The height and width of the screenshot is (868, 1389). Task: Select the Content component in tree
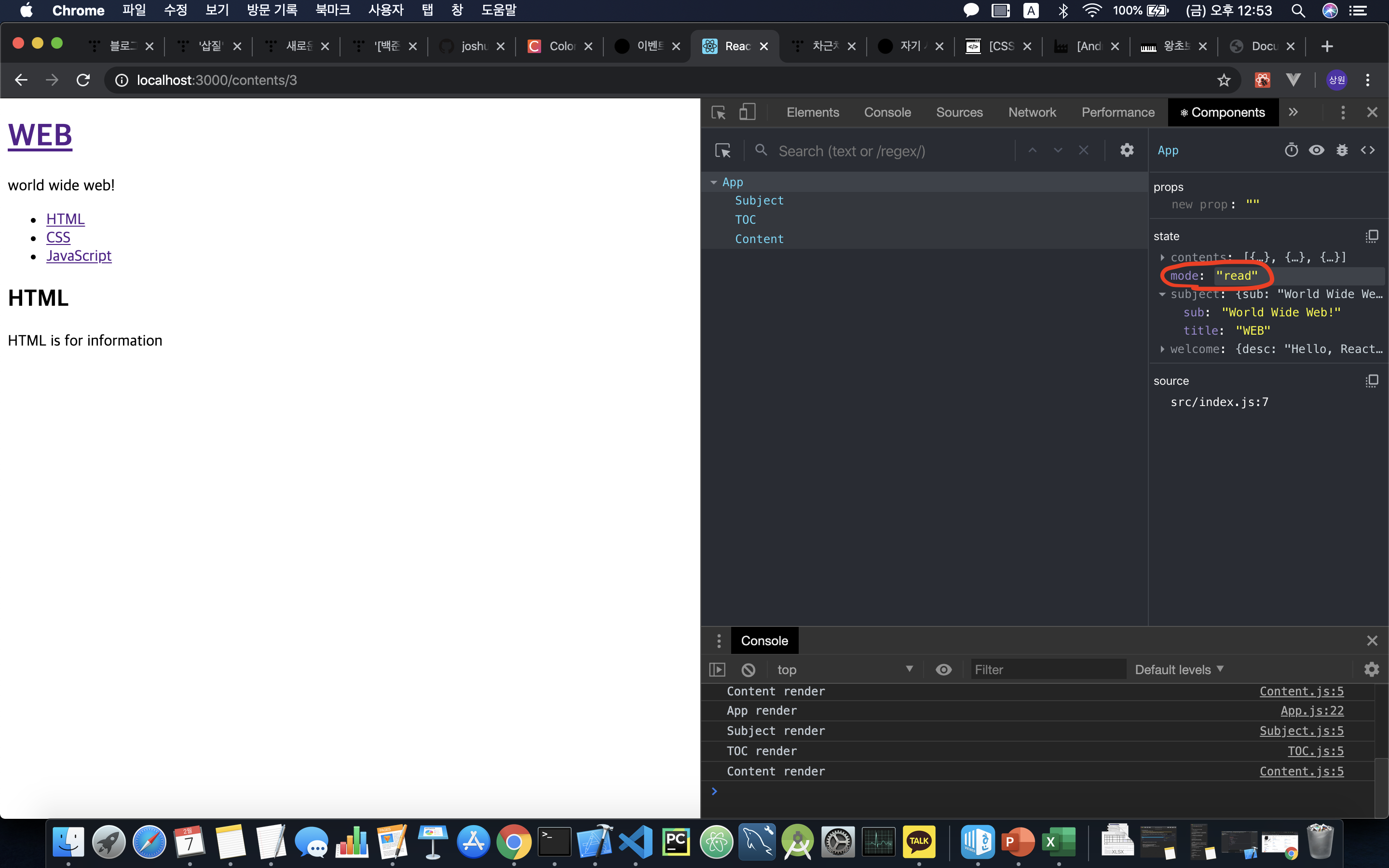pyautogui.click(x=759, y=239)
